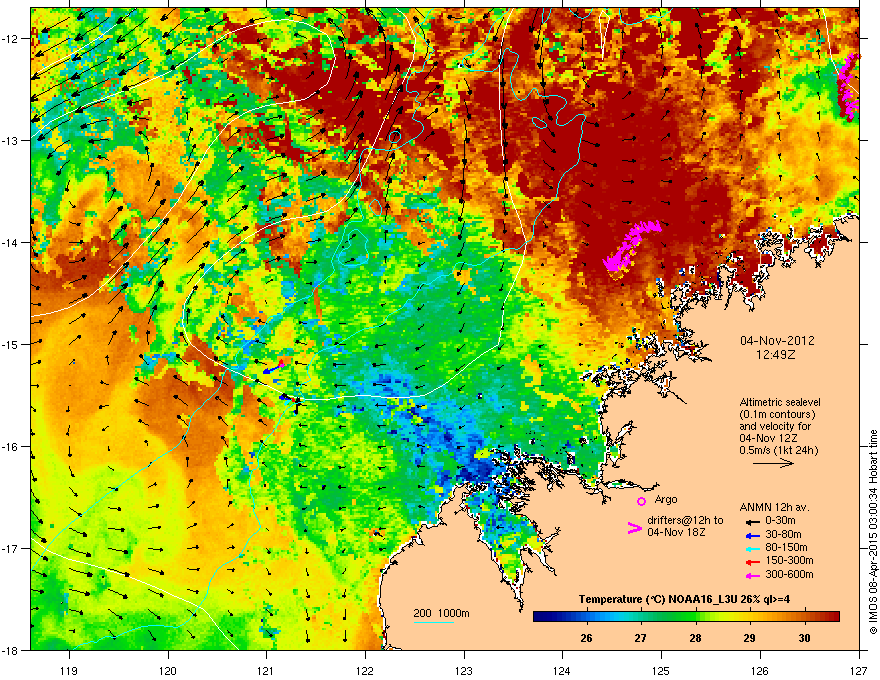Viewport: 880px width, 680px height.
Task: Click the magenta drifter track near 14°S 124.7°E
Action: tap(630, 245)
